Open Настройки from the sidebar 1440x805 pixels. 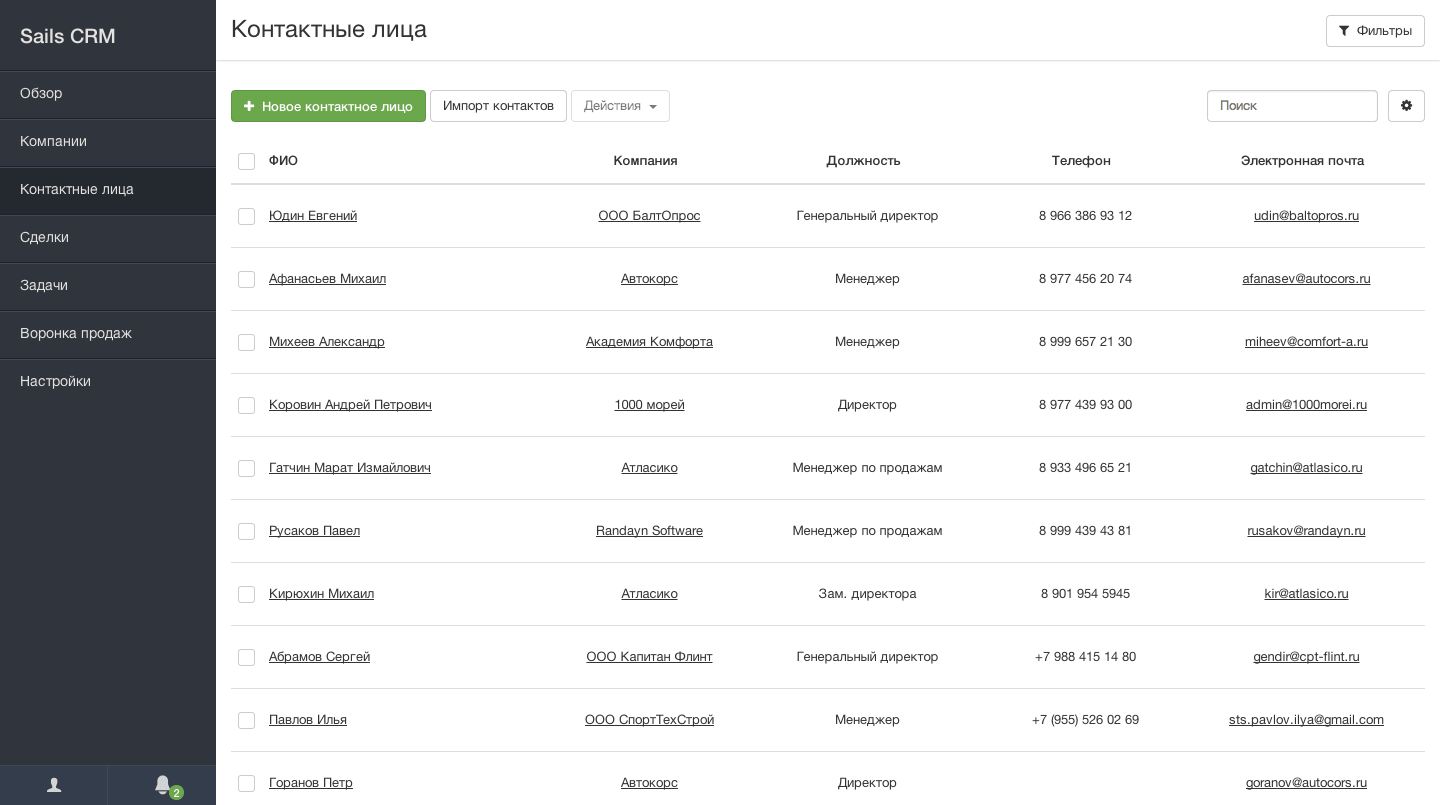(x=55, y=381)
